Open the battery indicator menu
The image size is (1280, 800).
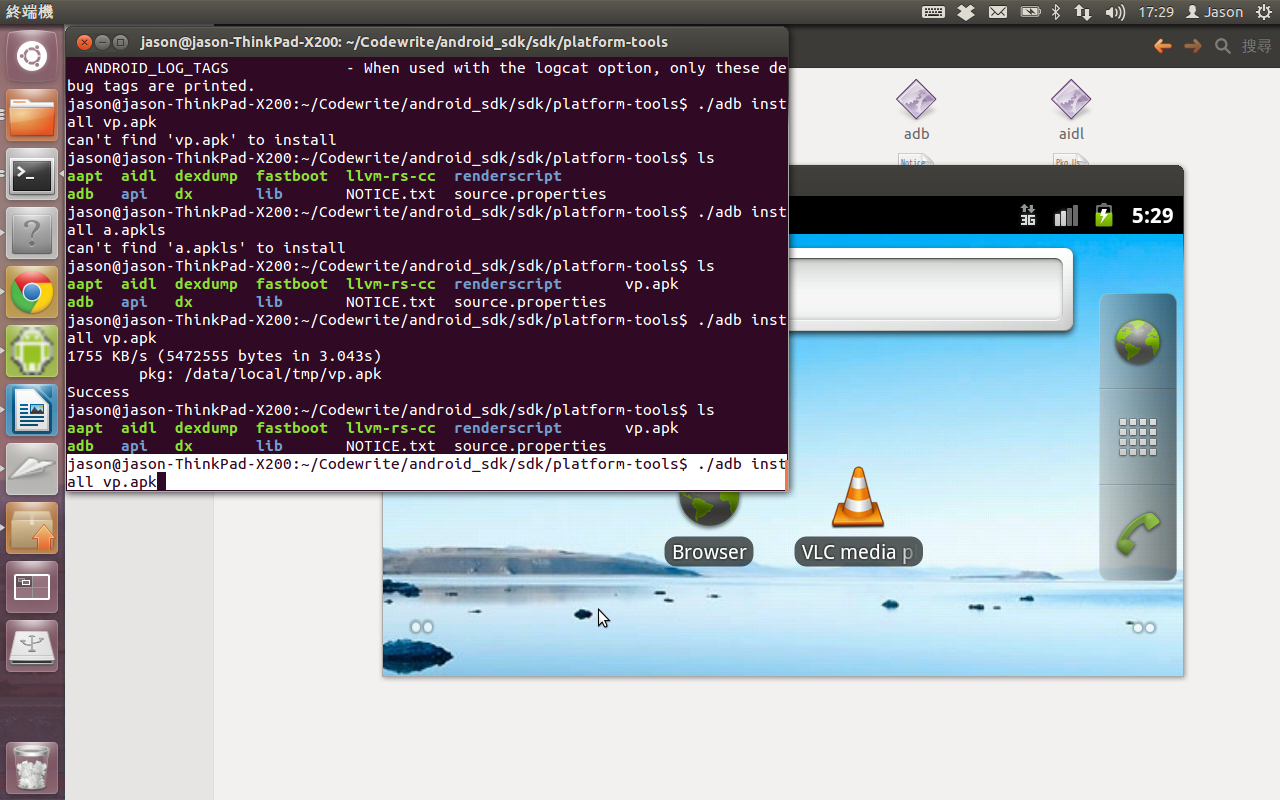tap(1030, 12)
